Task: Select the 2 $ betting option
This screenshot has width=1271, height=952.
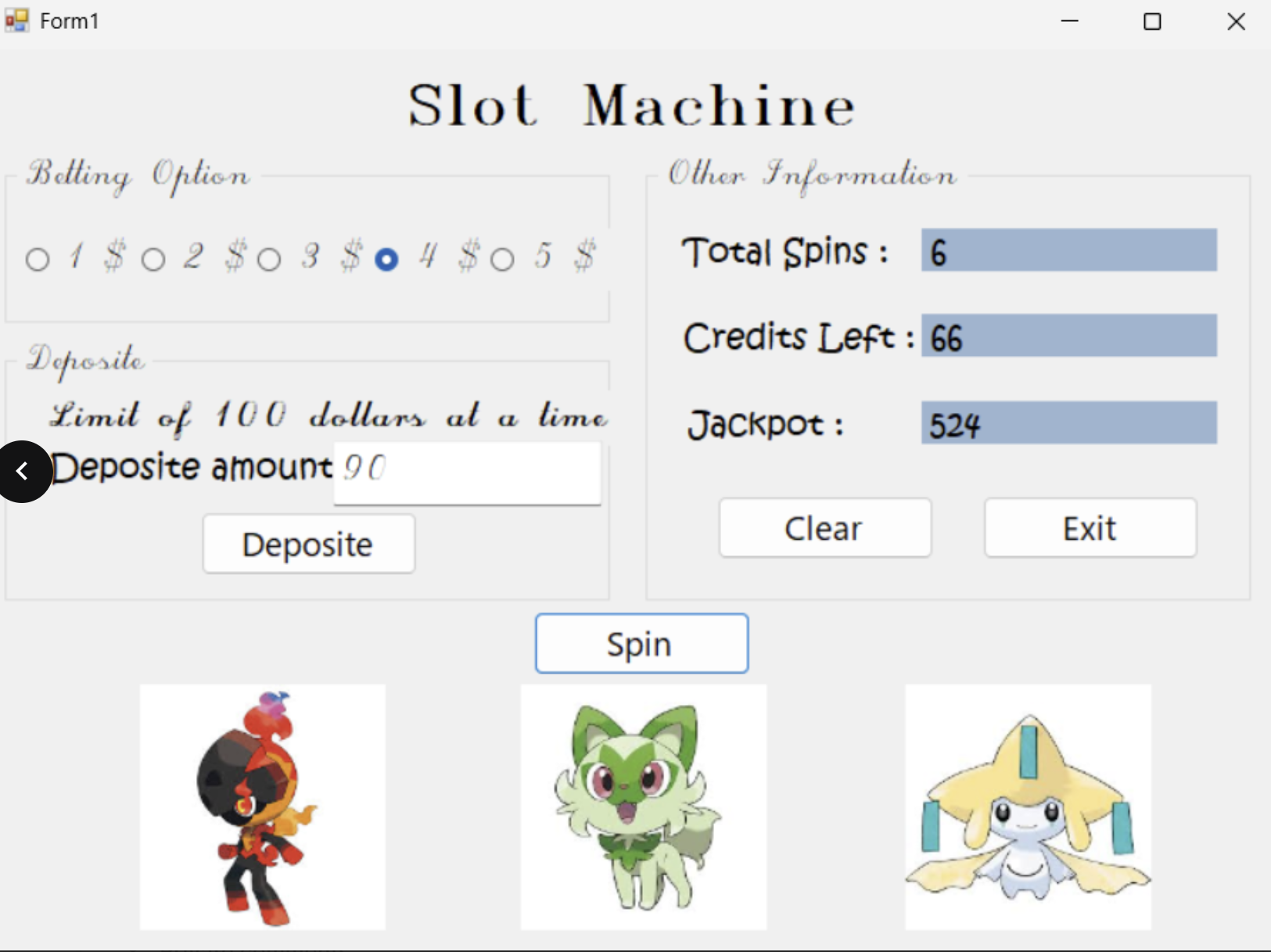Action: [x=153, y=259]
